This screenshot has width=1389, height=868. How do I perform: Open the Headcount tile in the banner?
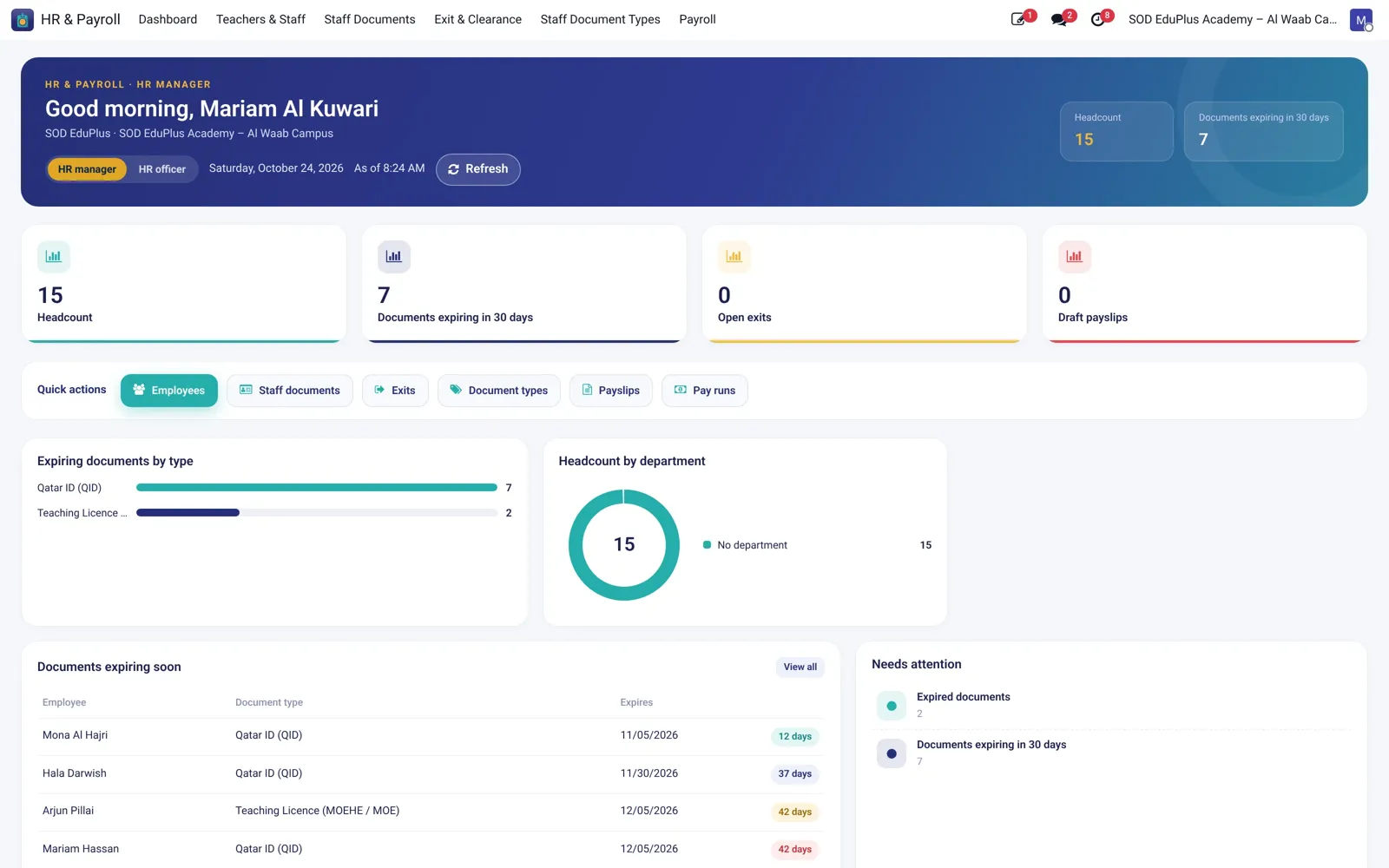[1116, 131]
